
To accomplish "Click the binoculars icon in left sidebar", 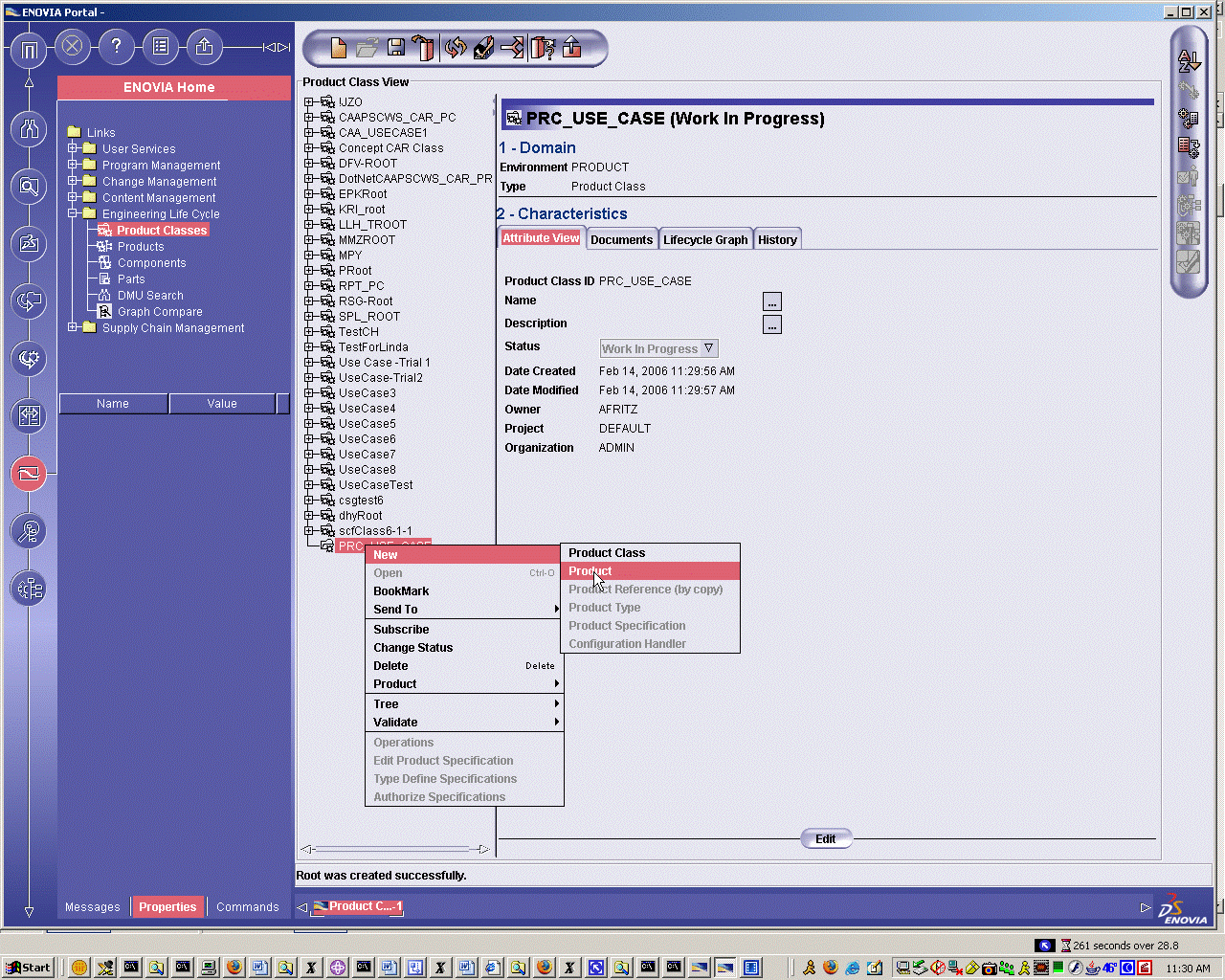I will 29,128.
